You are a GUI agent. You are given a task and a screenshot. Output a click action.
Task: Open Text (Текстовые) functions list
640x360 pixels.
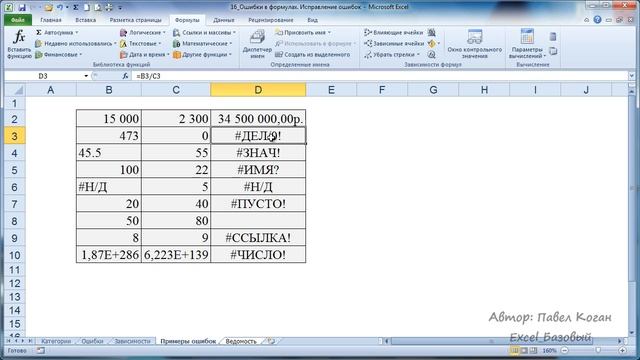(141, 43)
